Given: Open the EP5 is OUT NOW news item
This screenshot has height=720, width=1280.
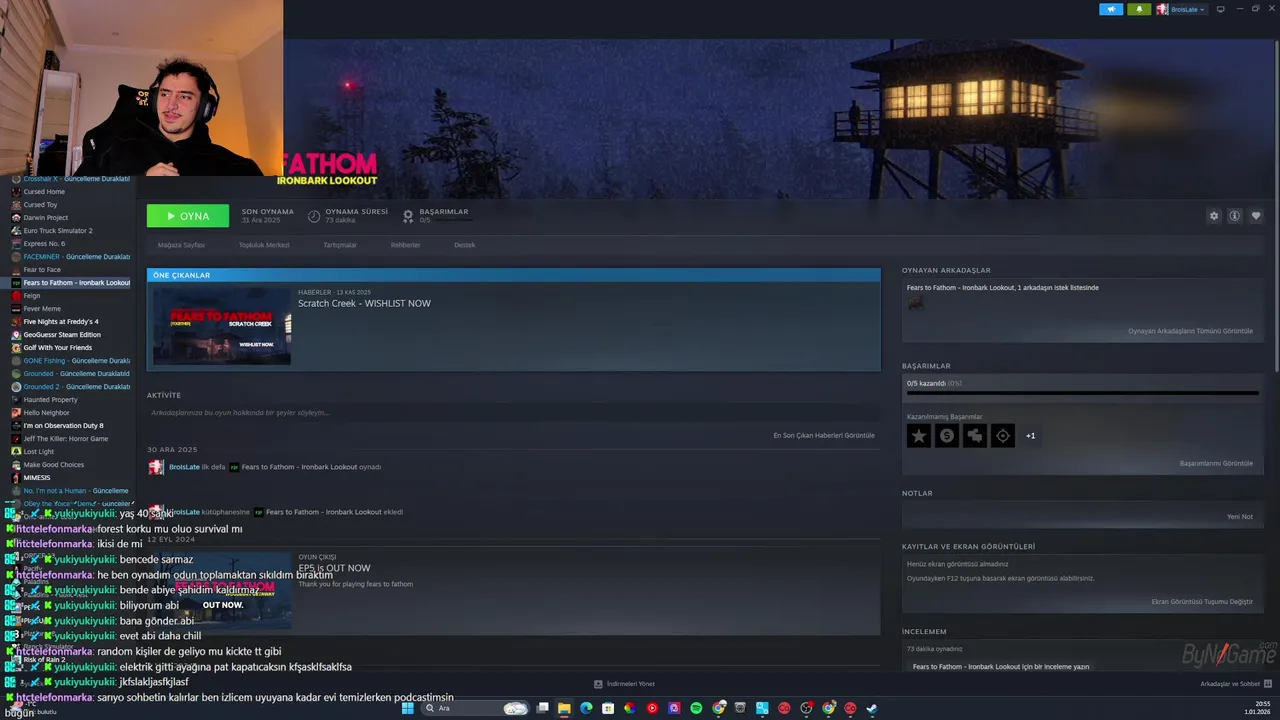Looking at the screenshot, I should [x=334, y=568].
